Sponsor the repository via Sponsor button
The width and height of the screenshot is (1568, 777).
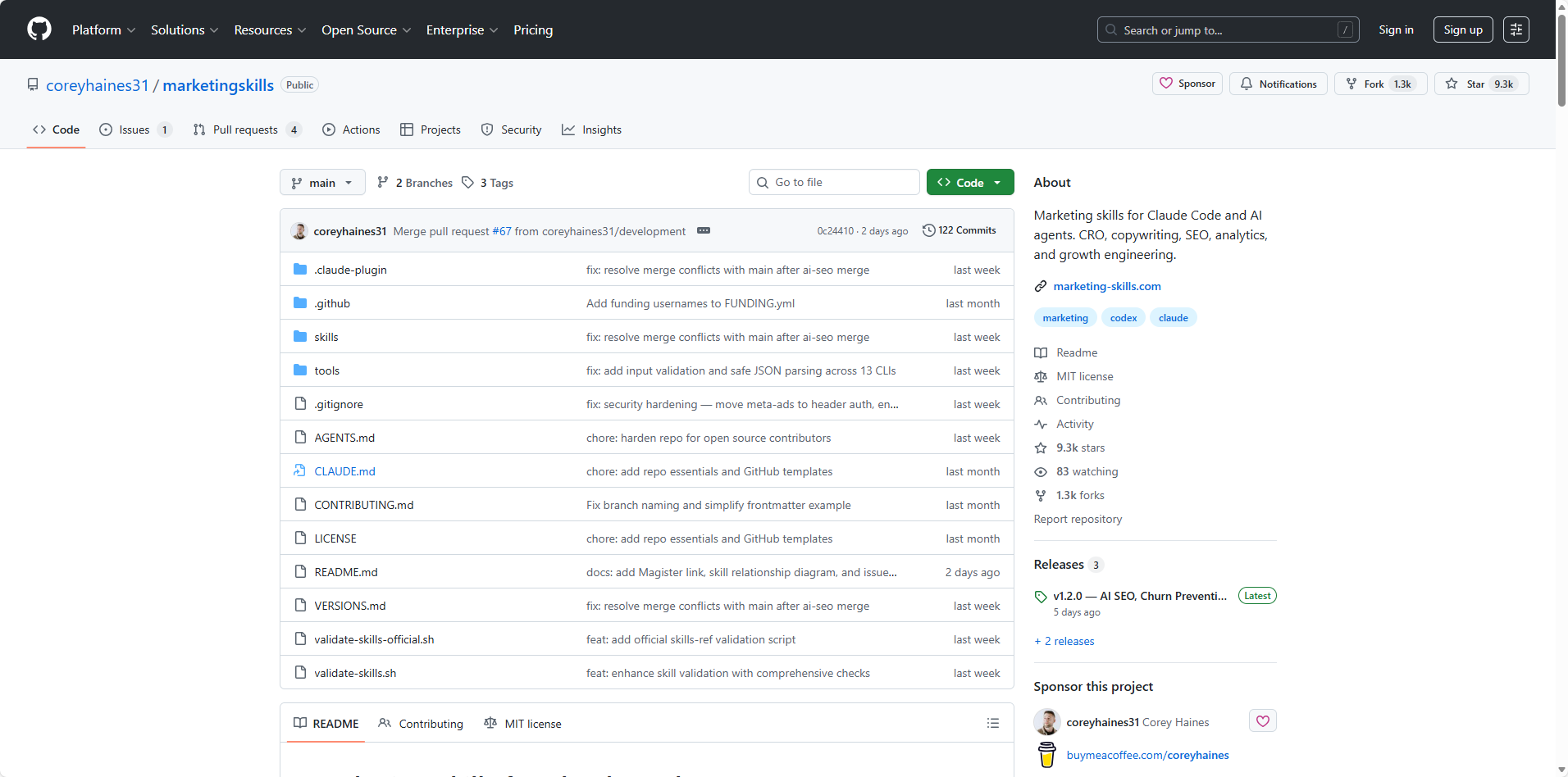pos(1187,84)
